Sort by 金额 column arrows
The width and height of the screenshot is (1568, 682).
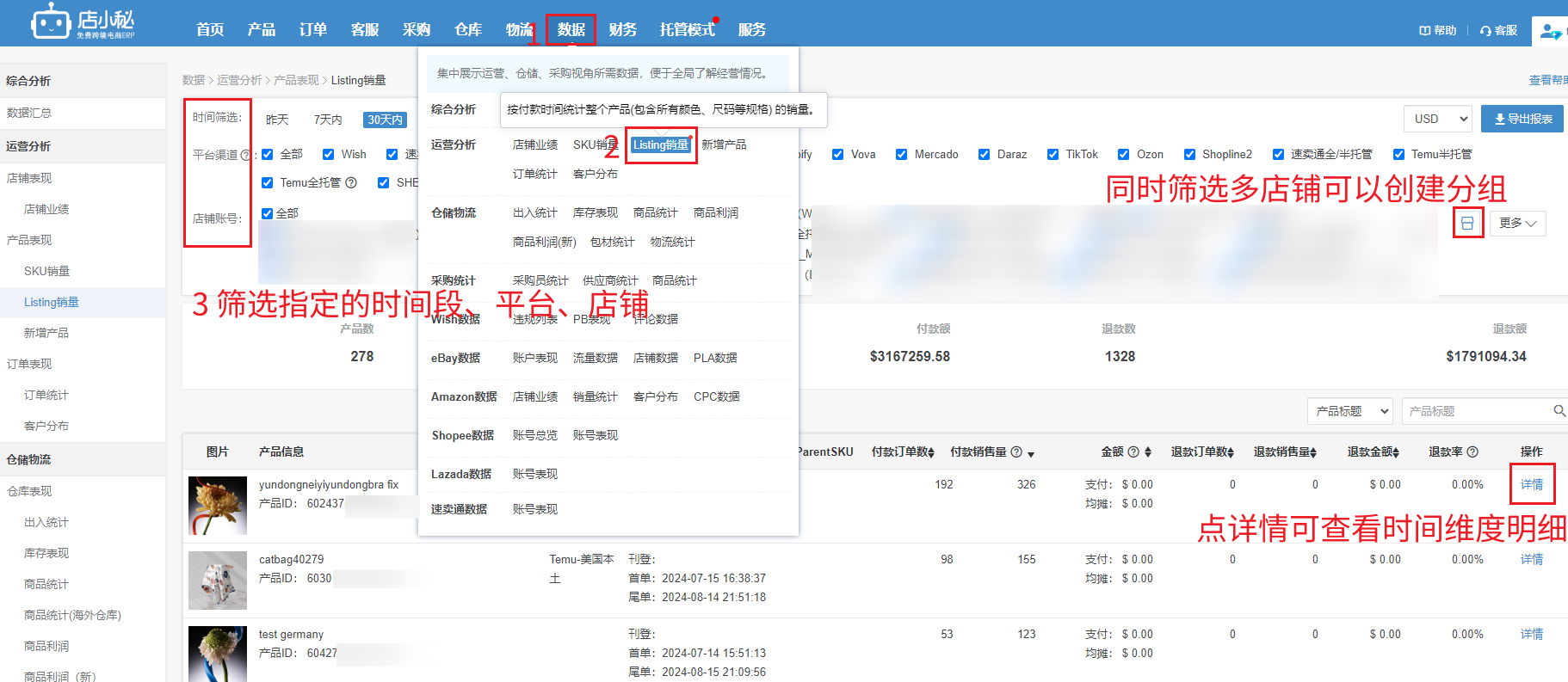[x=1148, y=452]
